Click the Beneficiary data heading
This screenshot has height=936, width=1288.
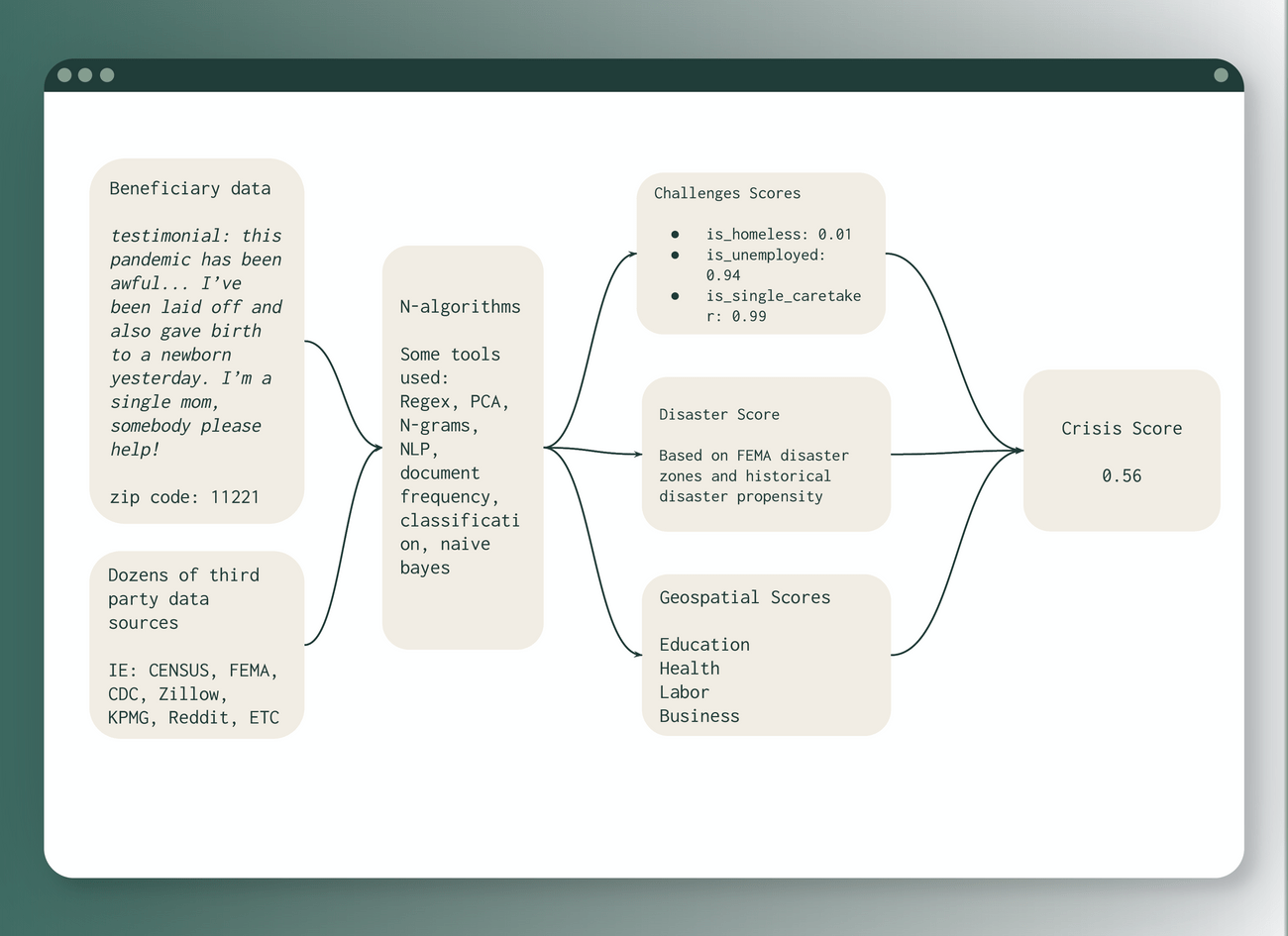click(x=189, y=188)
